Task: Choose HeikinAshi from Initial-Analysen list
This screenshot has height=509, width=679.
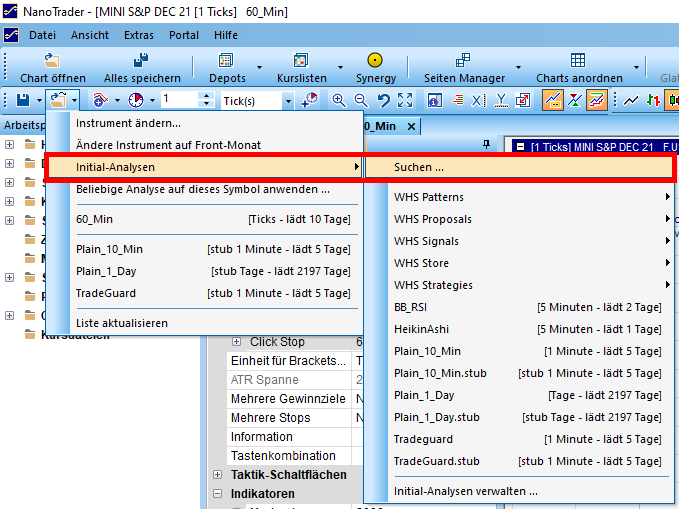Action: coord(420,329)
